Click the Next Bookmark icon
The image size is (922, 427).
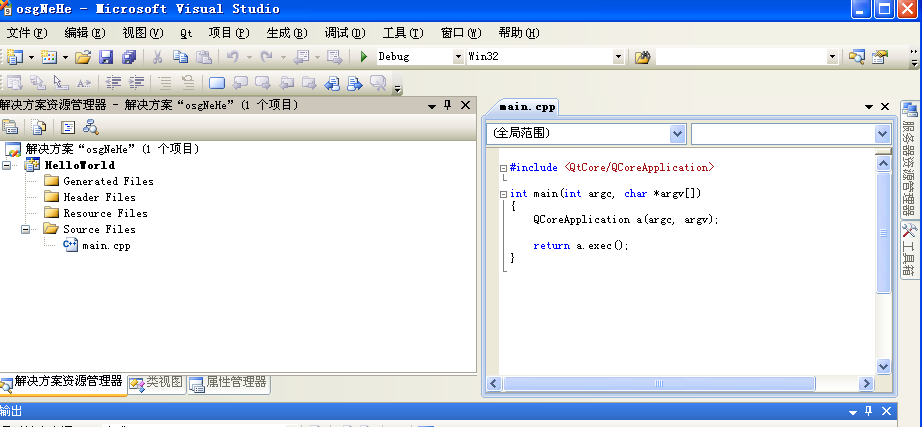click(x=263, y=83)
